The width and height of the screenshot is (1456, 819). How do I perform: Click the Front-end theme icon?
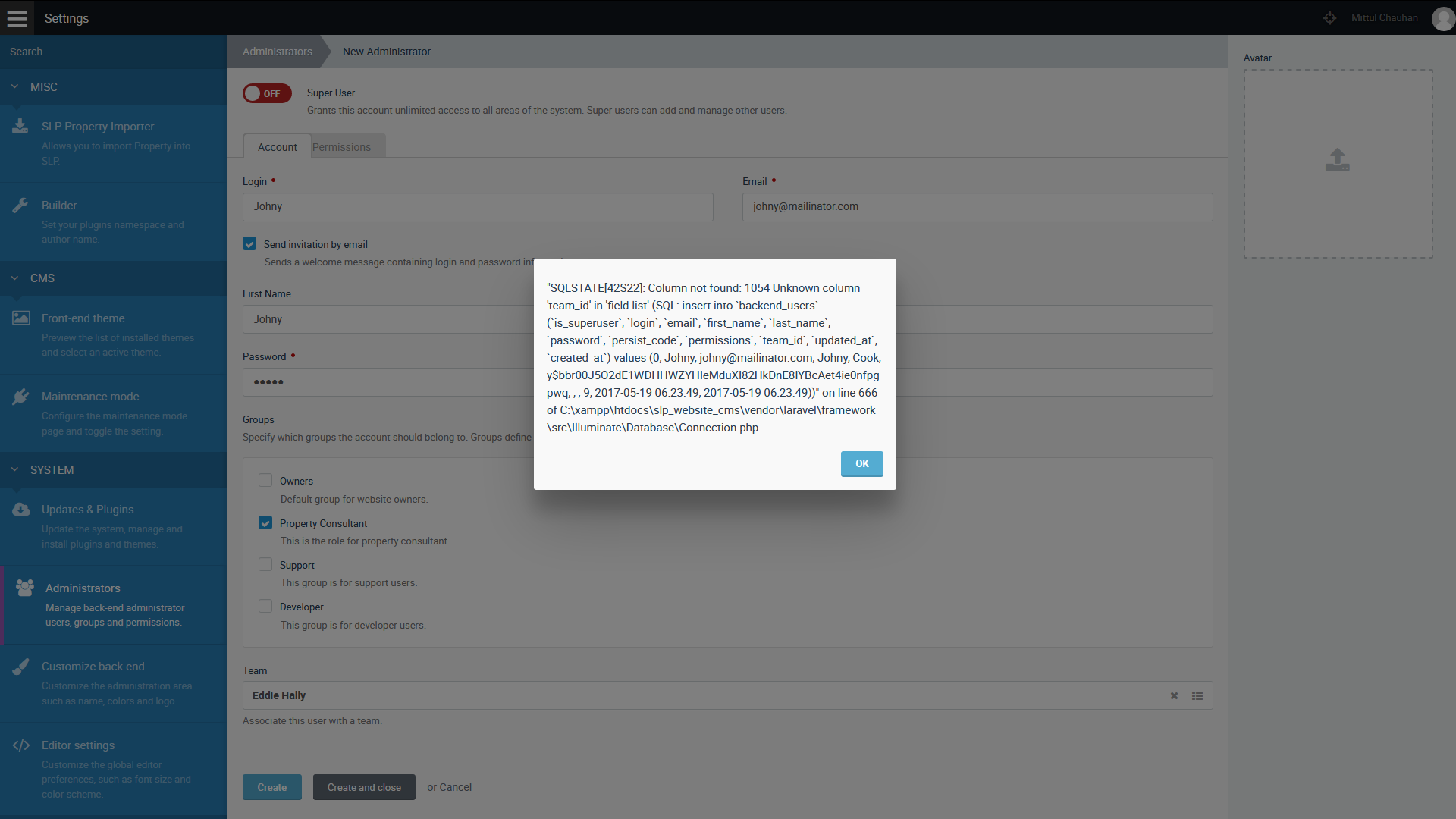coord(21,317)
